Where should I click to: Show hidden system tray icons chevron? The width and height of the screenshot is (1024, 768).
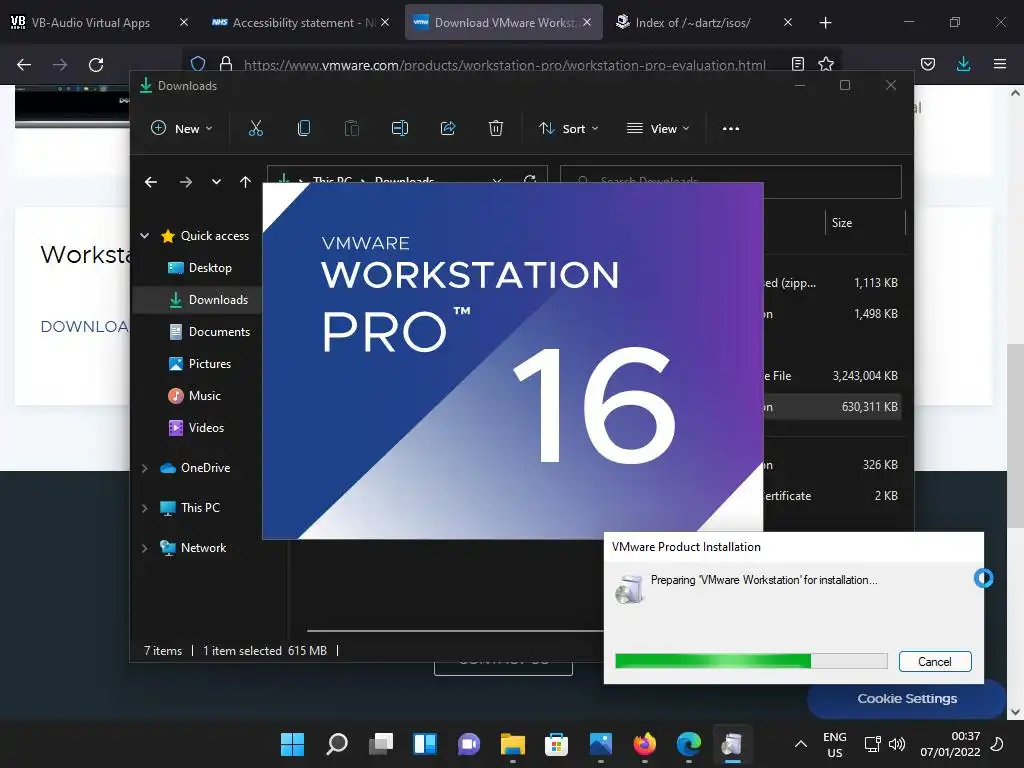(x=801, y=744)
